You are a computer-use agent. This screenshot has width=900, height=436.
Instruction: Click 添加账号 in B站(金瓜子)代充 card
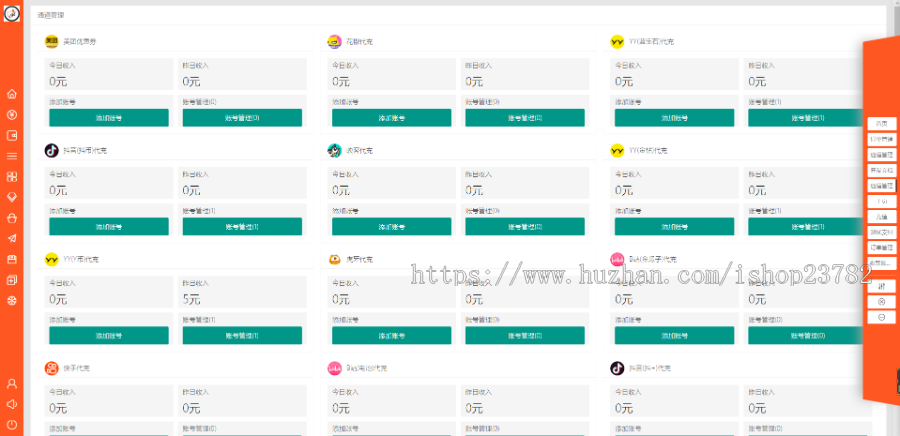coord(674,336)
